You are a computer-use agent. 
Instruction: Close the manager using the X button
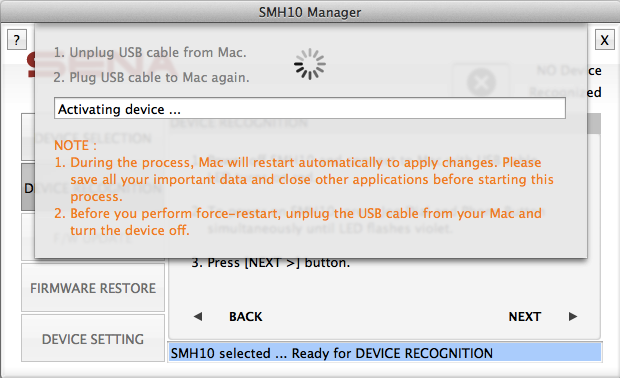pos(604,40)
